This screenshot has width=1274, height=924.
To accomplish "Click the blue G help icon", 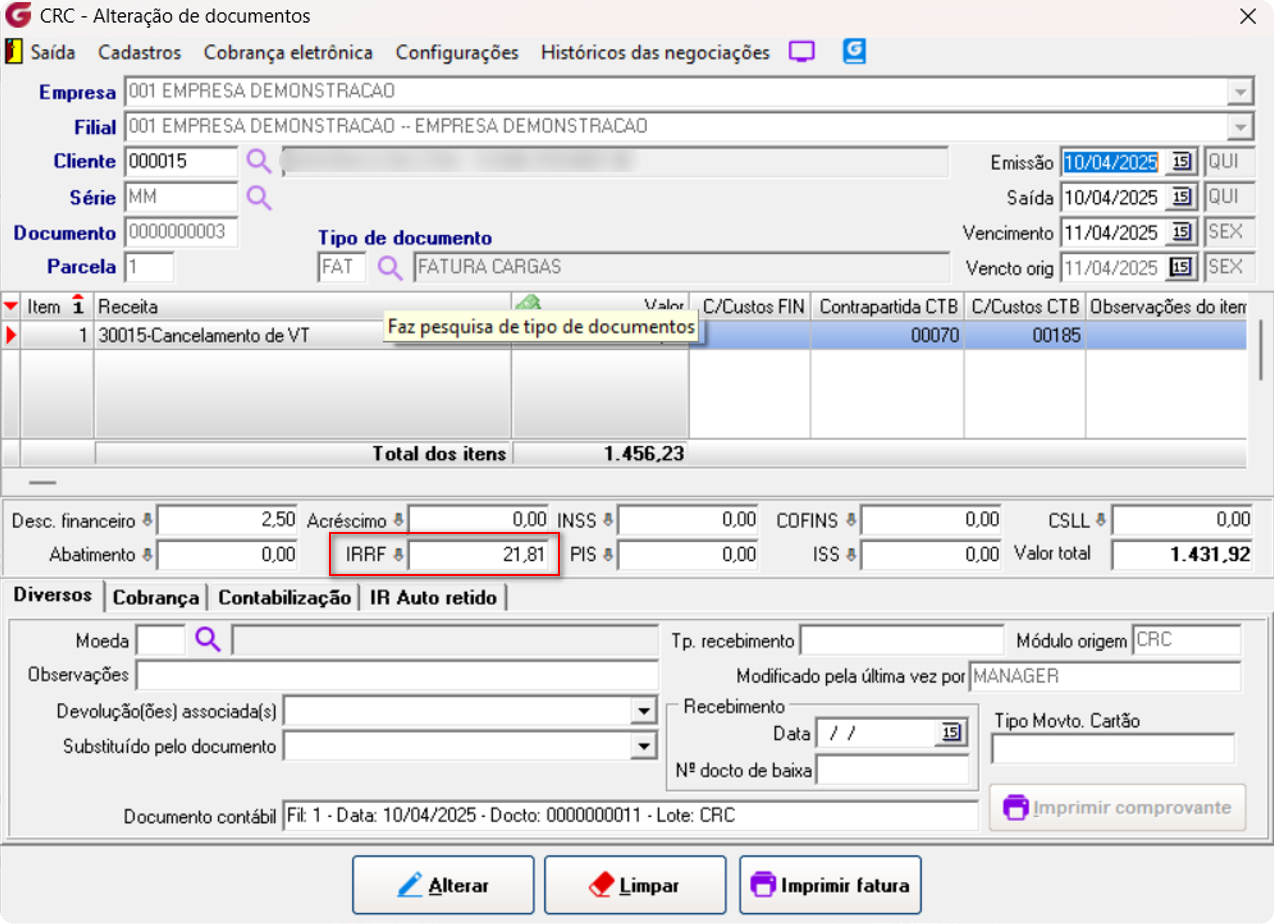I will pyautogui.click(x=854, y=52).
